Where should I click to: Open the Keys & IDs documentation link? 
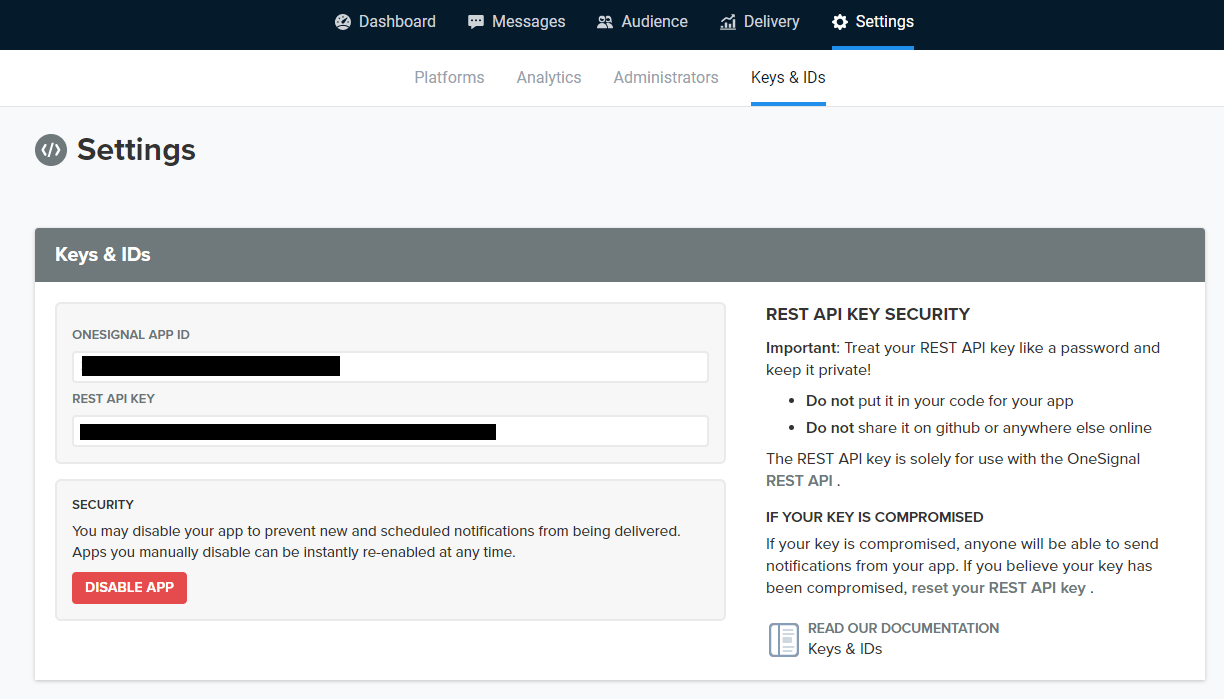(x=845, y=649)
